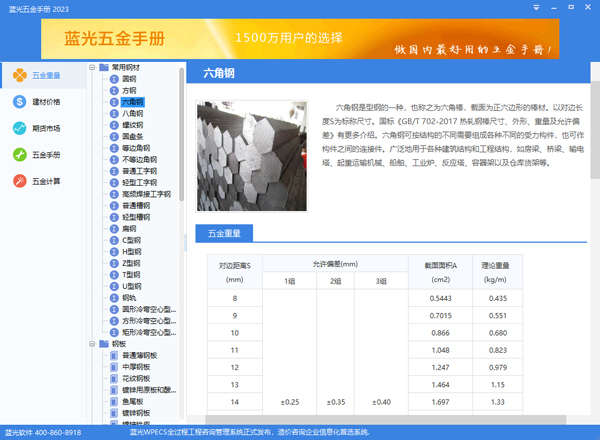Select 普通工字钢 tree entry

pos(139,171)
